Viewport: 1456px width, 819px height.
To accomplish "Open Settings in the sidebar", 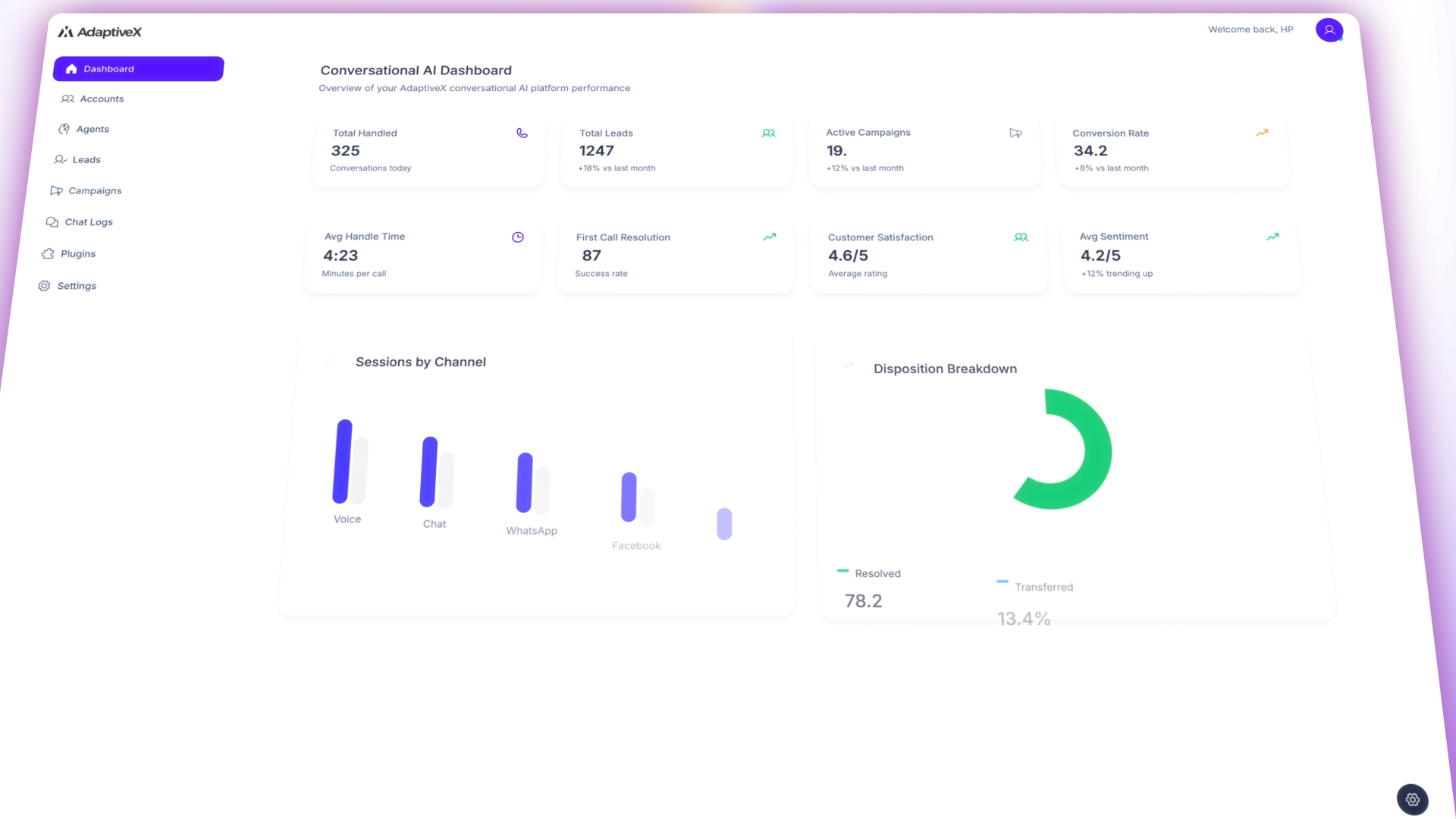I will 76,286.
